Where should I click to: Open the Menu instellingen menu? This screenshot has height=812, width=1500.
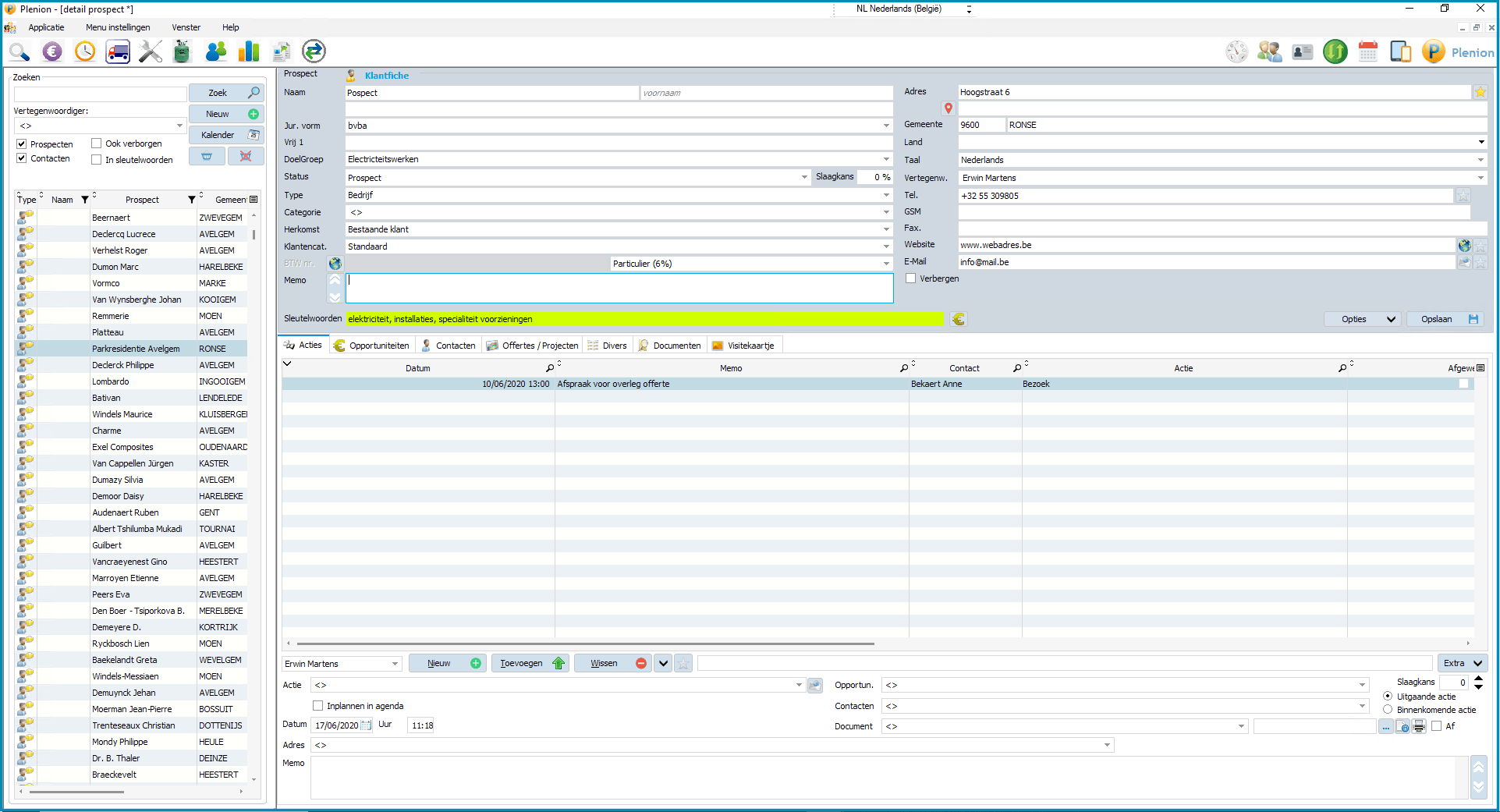tap(118, 27)
